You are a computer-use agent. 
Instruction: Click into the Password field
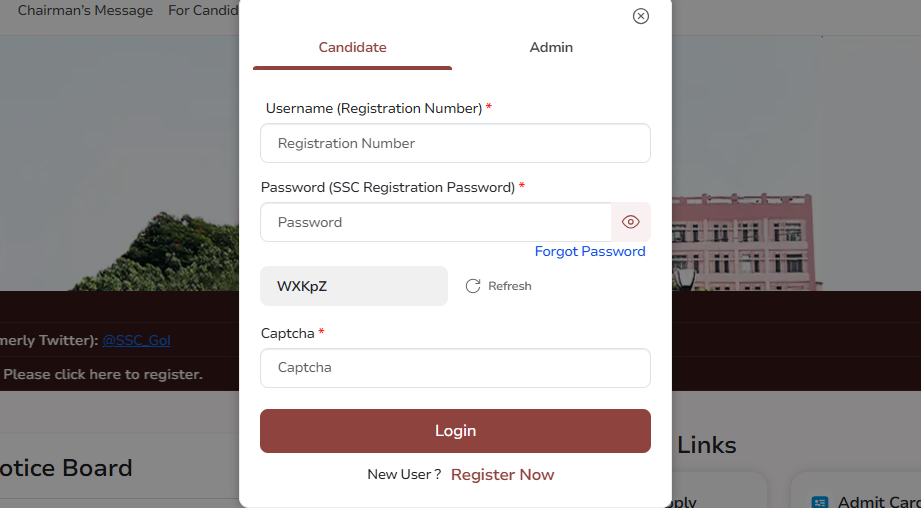coord(436,222)
